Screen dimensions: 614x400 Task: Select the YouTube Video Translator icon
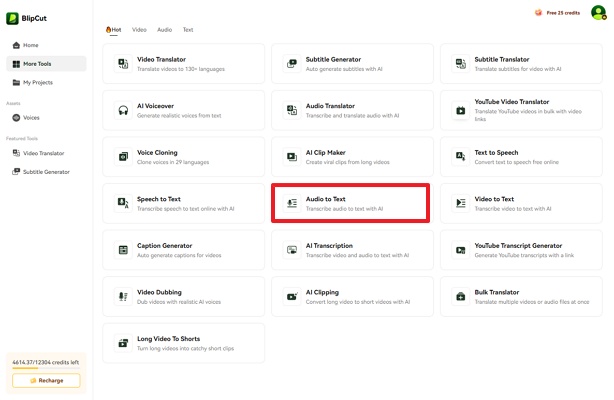(461, 110)
